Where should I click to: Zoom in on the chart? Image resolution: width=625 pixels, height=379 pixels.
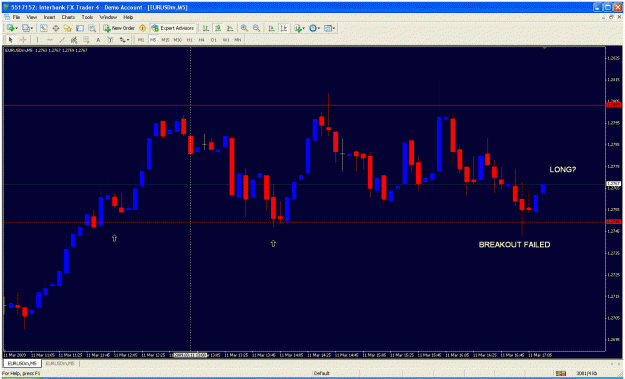coord(244,28)
